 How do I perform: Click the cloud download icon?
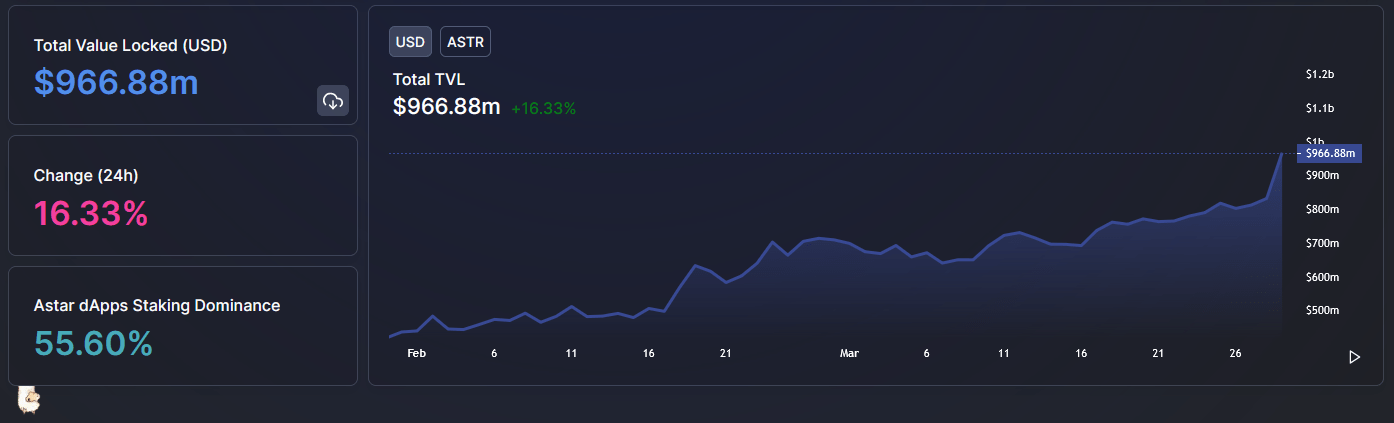pos(333,101)
